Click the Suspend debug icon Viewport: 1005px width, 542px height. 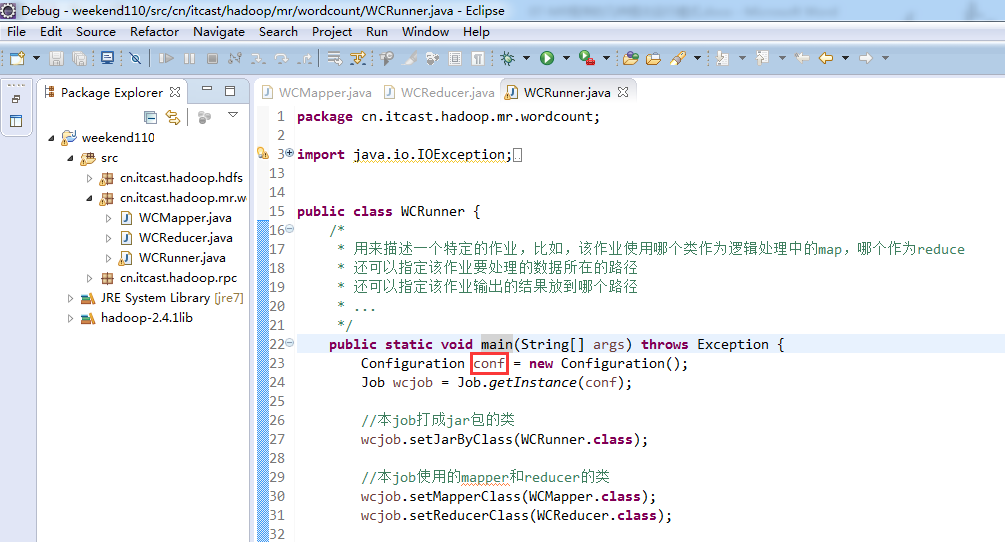tap(190, 58)
